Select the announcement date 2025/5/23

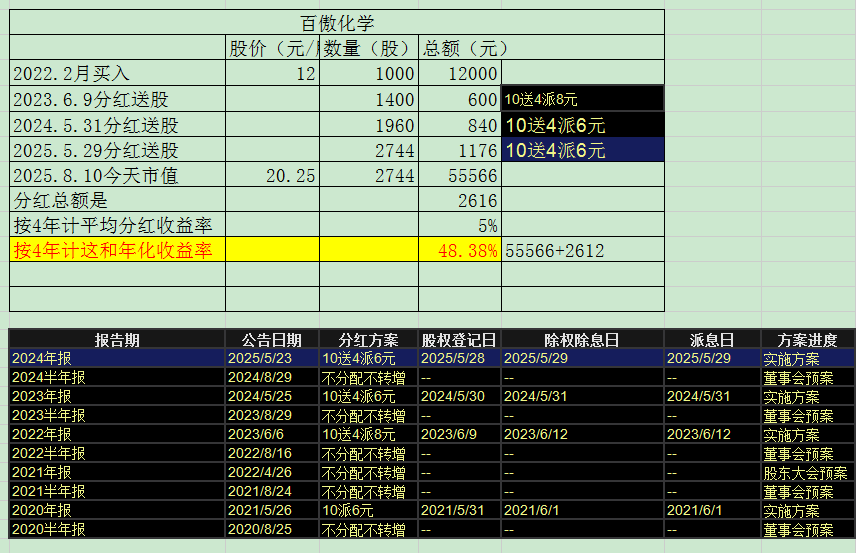tap(272, 358)
